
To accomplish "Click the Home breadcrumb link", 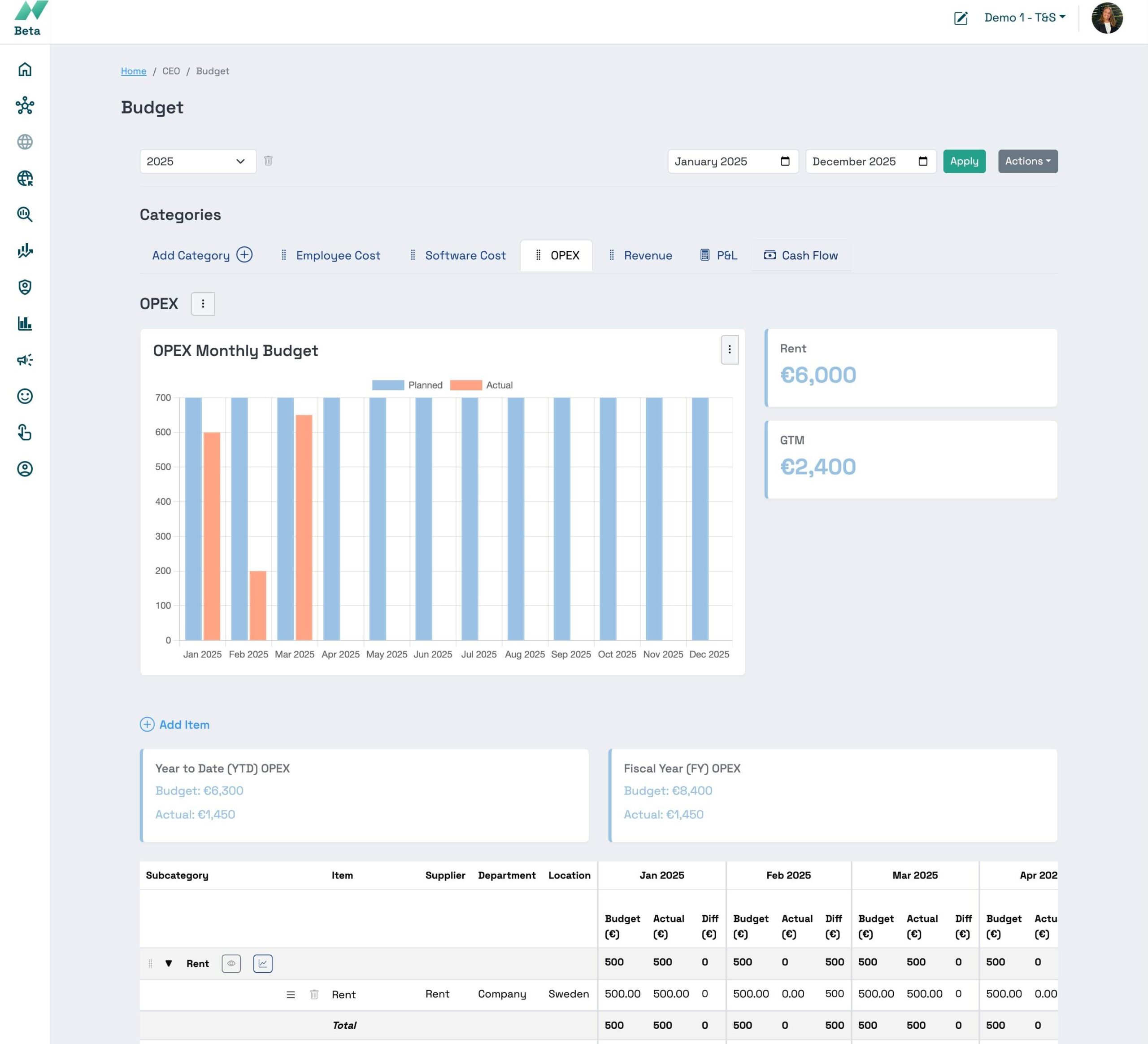I will [133, 71].
